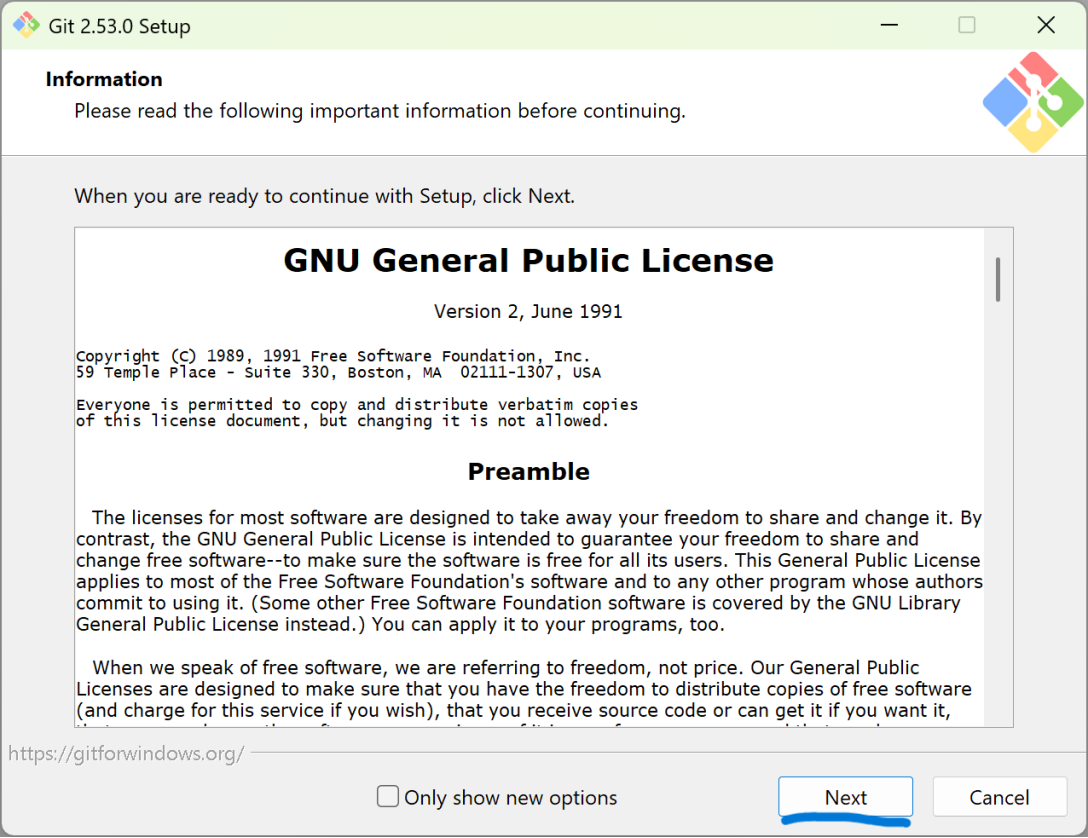This screenshot has width=1088, height=838.
Task: Click the Free Software Foundation copyright line
Action: (333, 356)
